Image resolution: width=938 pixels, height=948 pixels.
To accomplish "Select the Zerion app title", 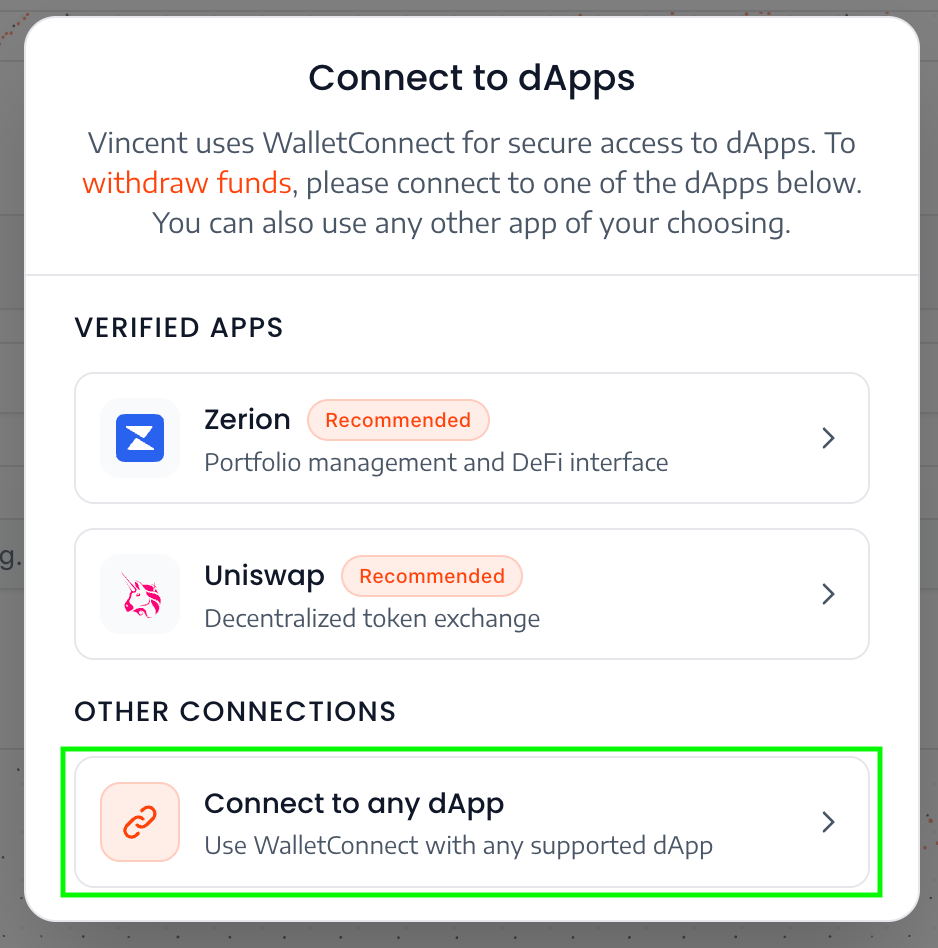I will (247, 420).
